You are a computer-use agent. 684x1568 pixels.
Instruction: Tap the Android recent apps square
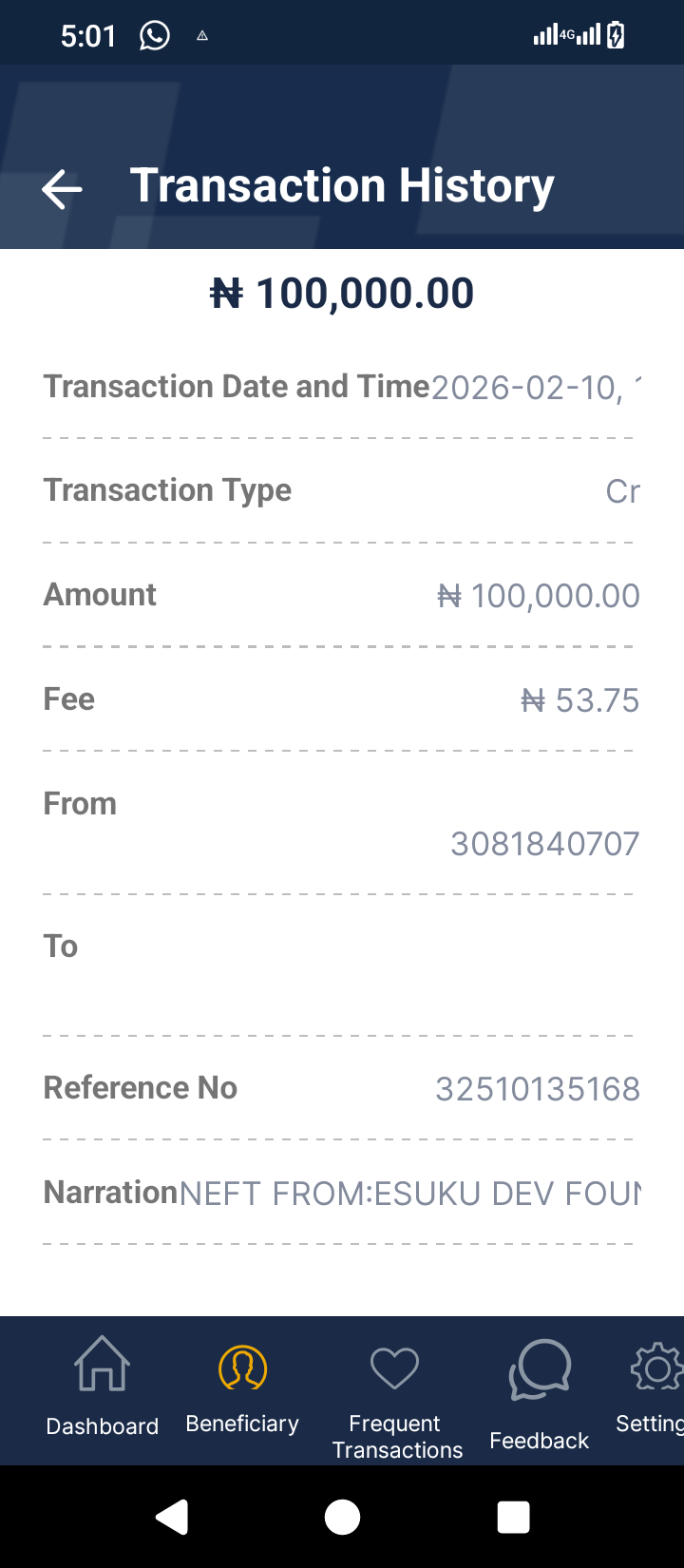pos(513,1518)
